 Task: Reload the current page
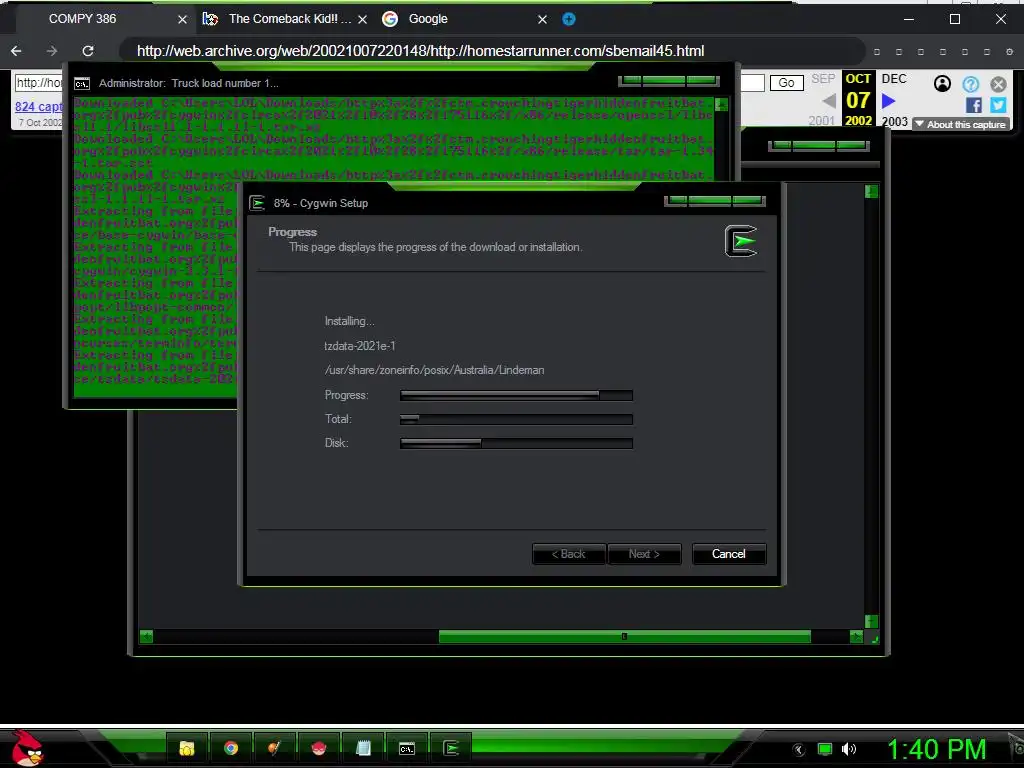(x=88, y=51)
